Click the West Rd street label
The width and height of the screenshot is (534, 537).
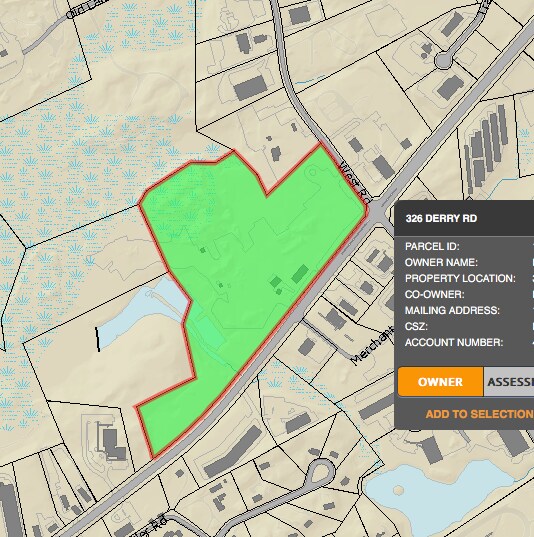point(356,182)
